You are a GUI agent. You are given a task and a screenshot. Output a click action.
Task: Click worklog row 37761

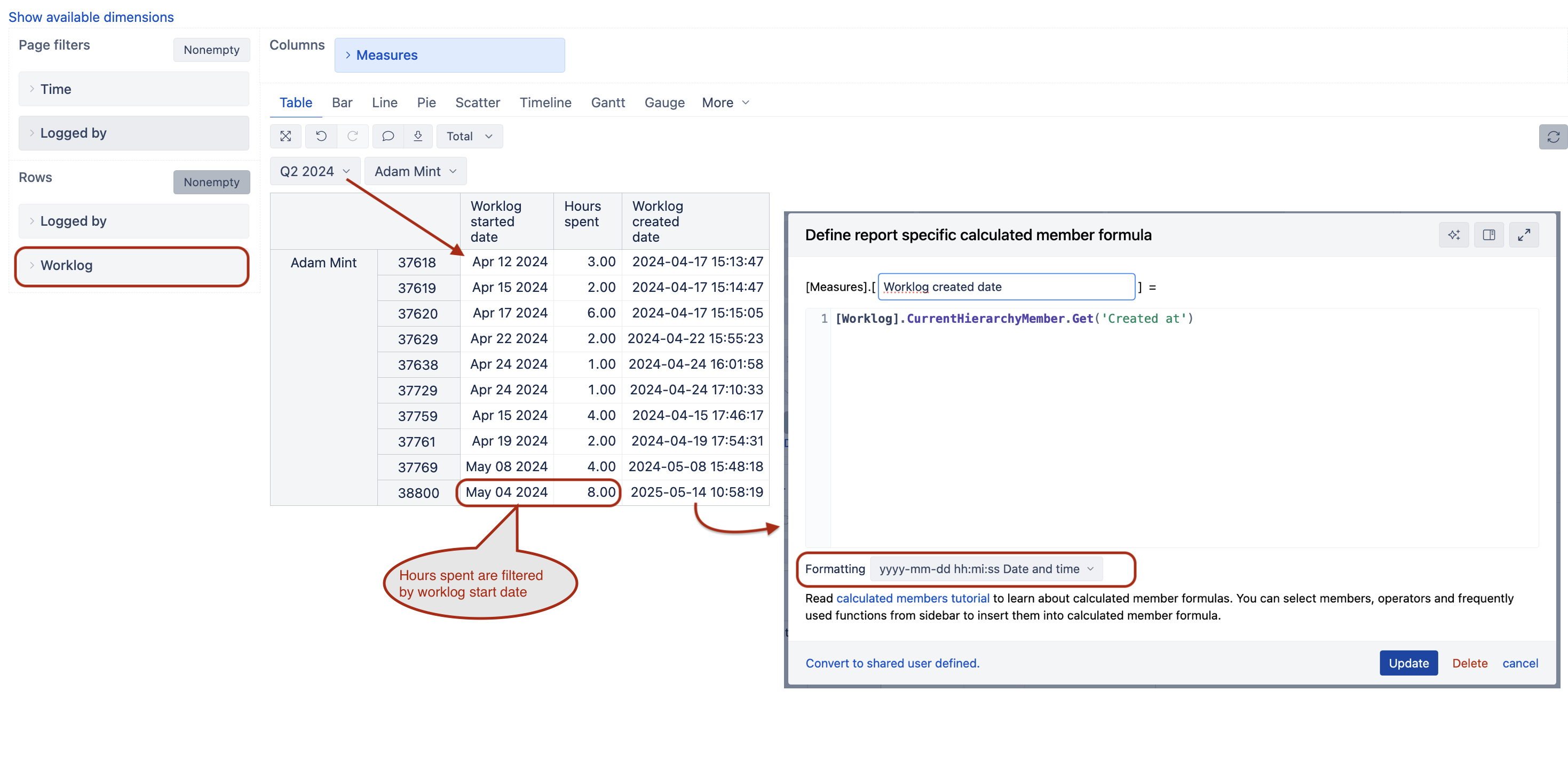418,442
